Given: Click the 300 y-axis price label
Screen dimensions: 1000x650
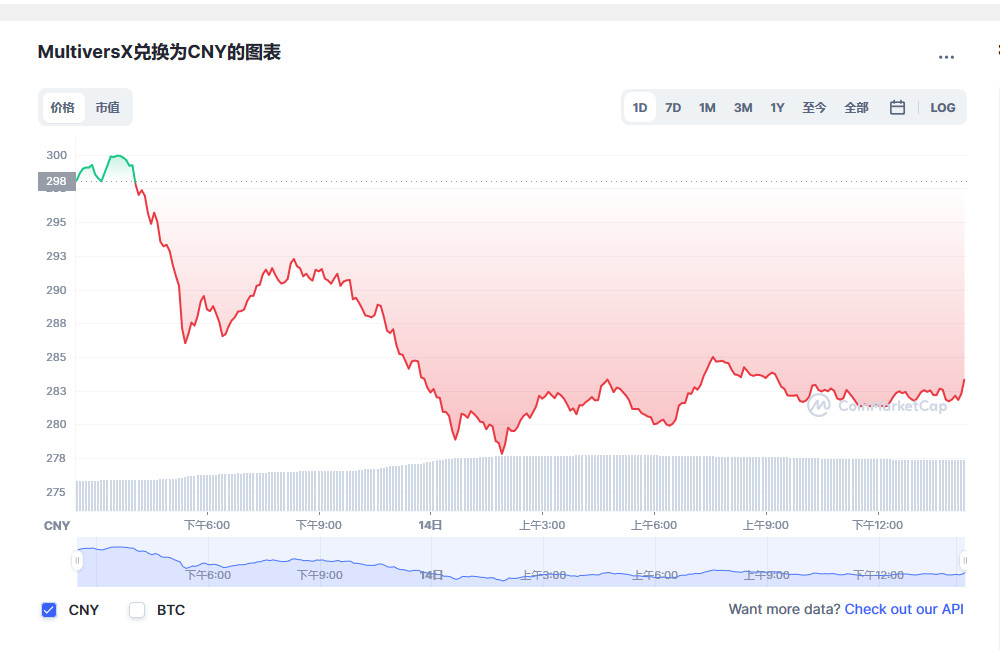Looking at the screenshot, I should pos(56,155).
